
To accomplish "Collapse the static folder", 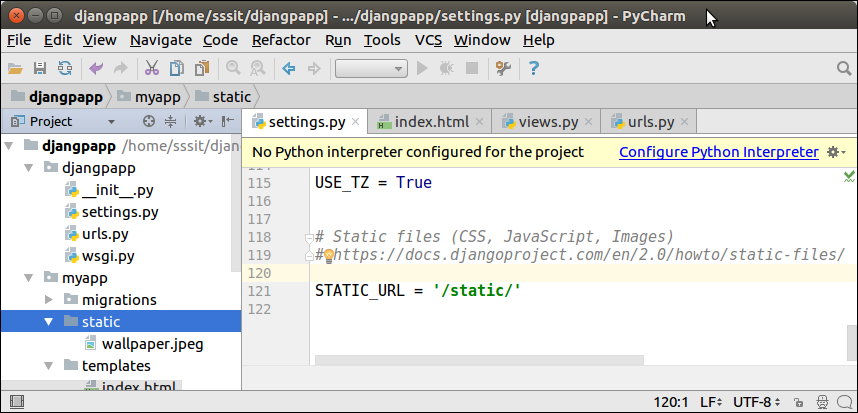I will coord(49,322).
